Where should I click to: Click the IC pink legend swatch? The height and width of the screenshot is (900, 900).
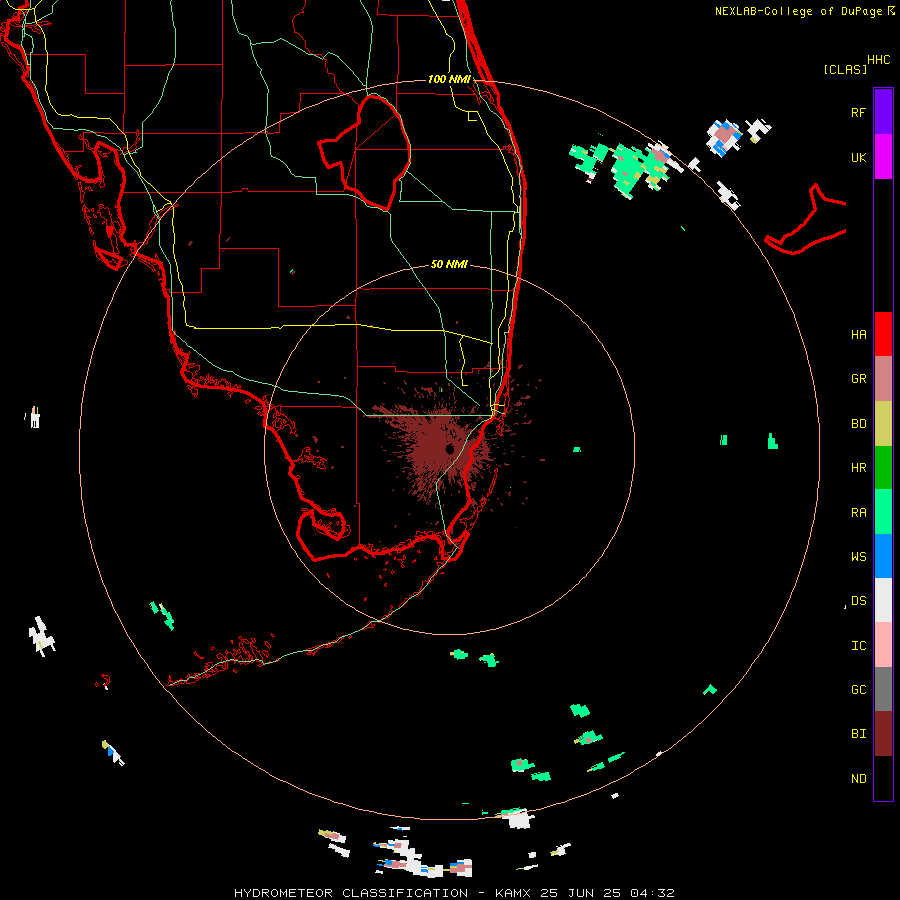pos(883,645)
